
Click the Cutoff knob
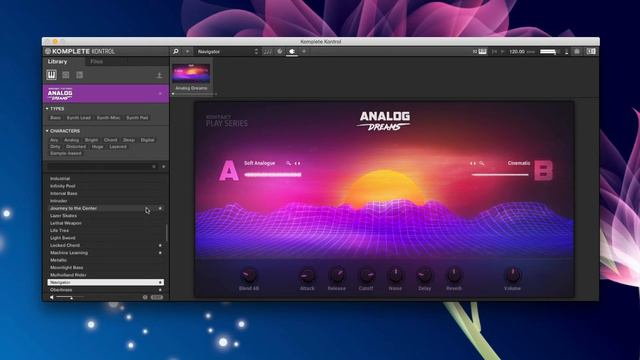(x=366, y=276)
